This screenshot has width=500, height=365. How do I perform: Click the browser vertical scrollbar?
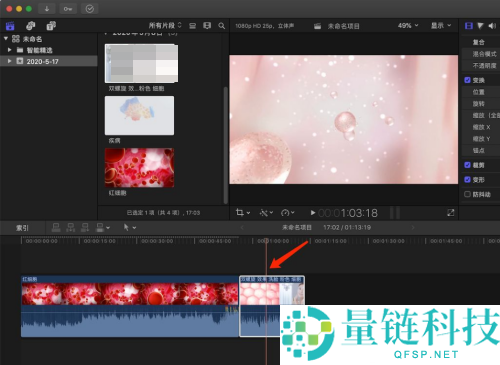(x=226, y=145)
